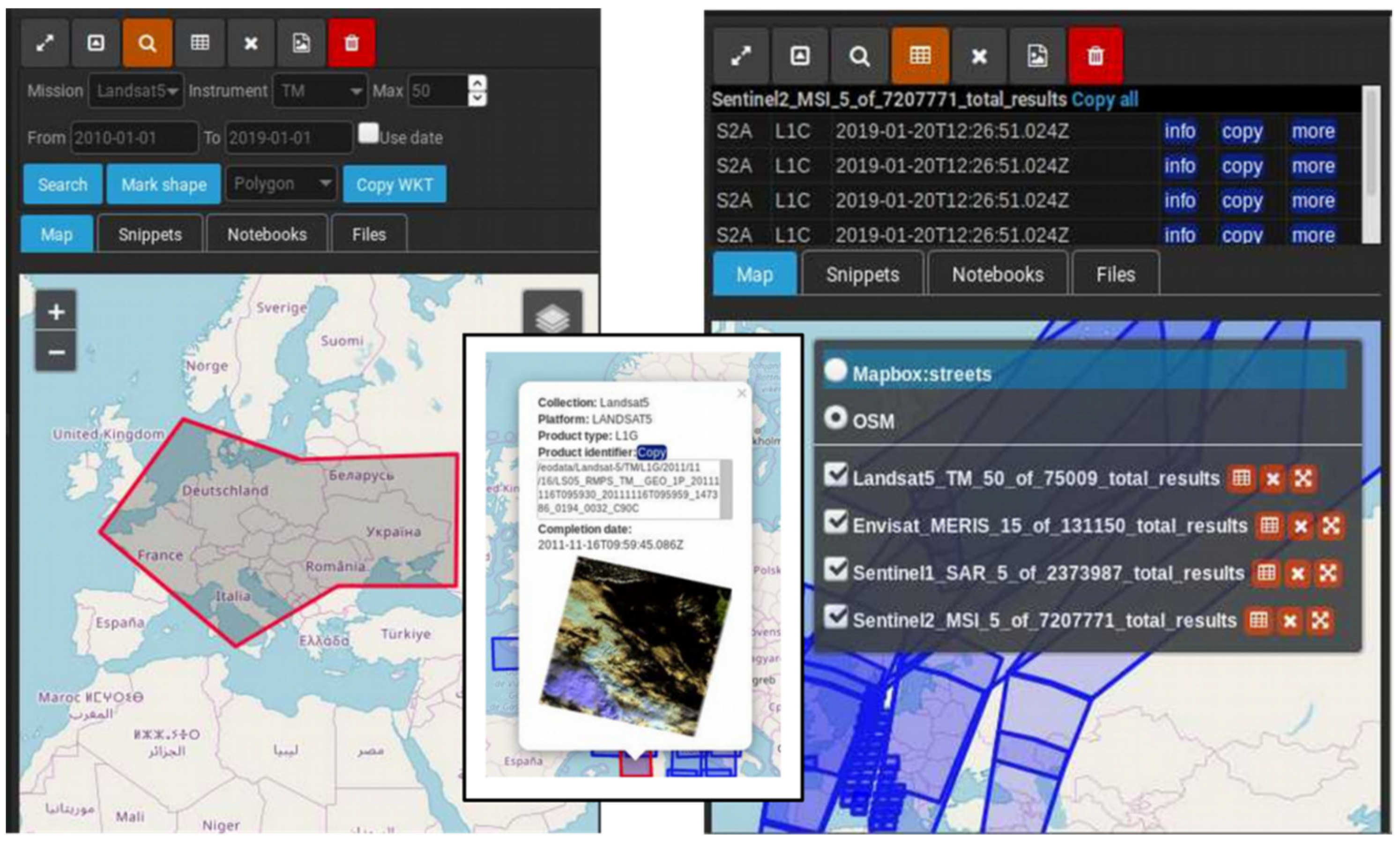This screenshot has width=1400, height=844.
Task: Click the X clear icon in left panel toolbar
Action: (251, 43)
